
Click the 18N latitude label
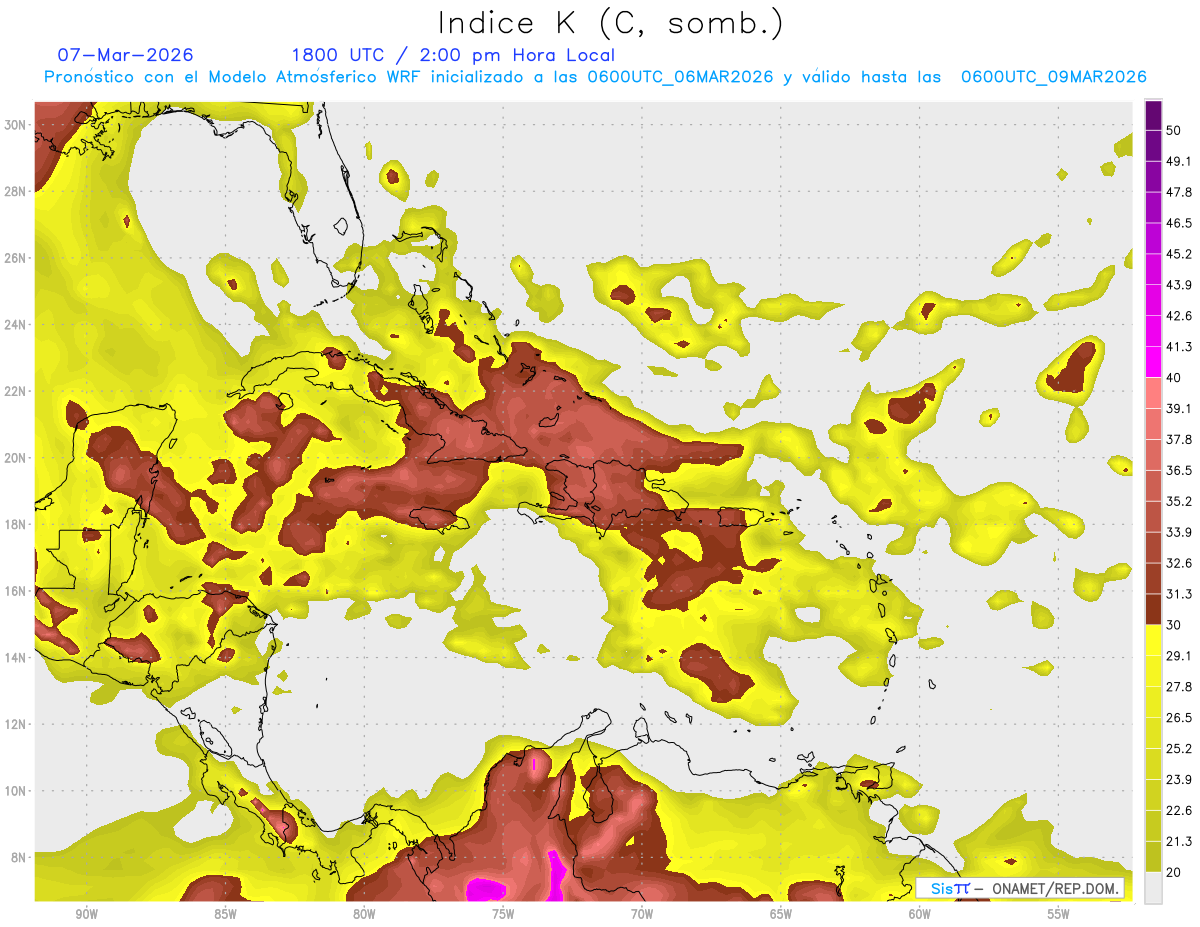(16, 524)
